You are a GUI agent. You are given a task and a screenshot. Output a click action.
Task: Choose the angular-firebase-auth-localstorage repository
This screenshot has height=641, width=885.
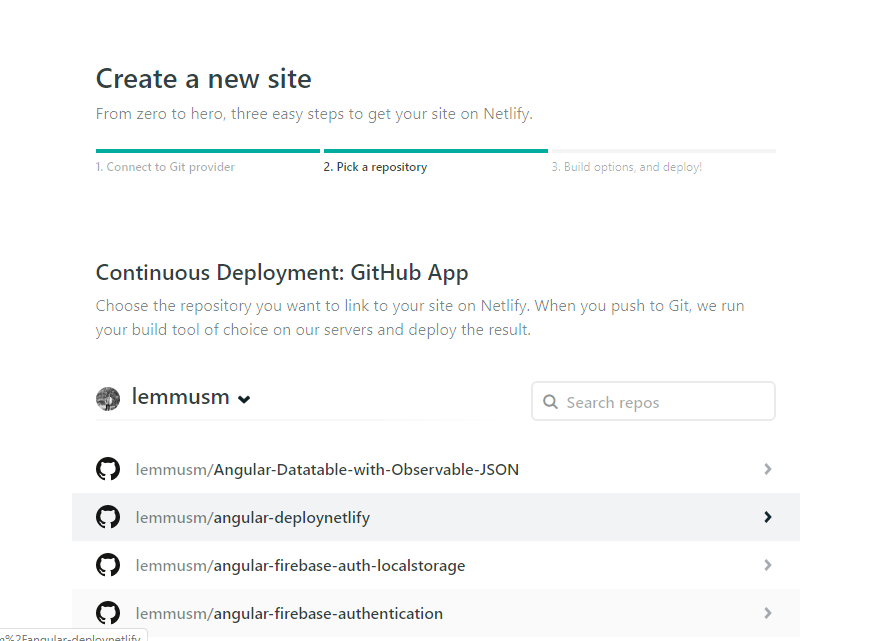pos(300,565)
